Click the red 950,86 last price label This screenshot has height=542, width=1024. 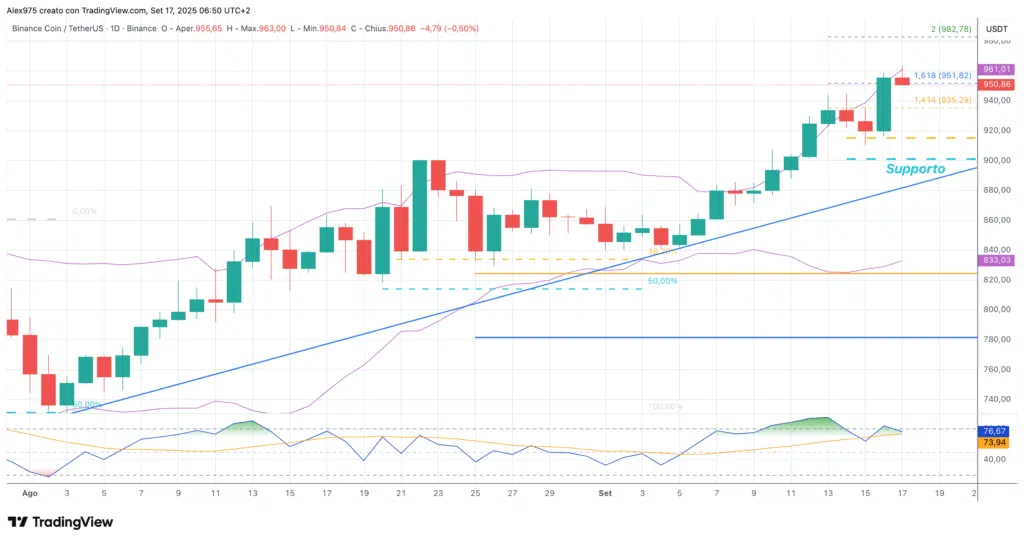[996, 84]
